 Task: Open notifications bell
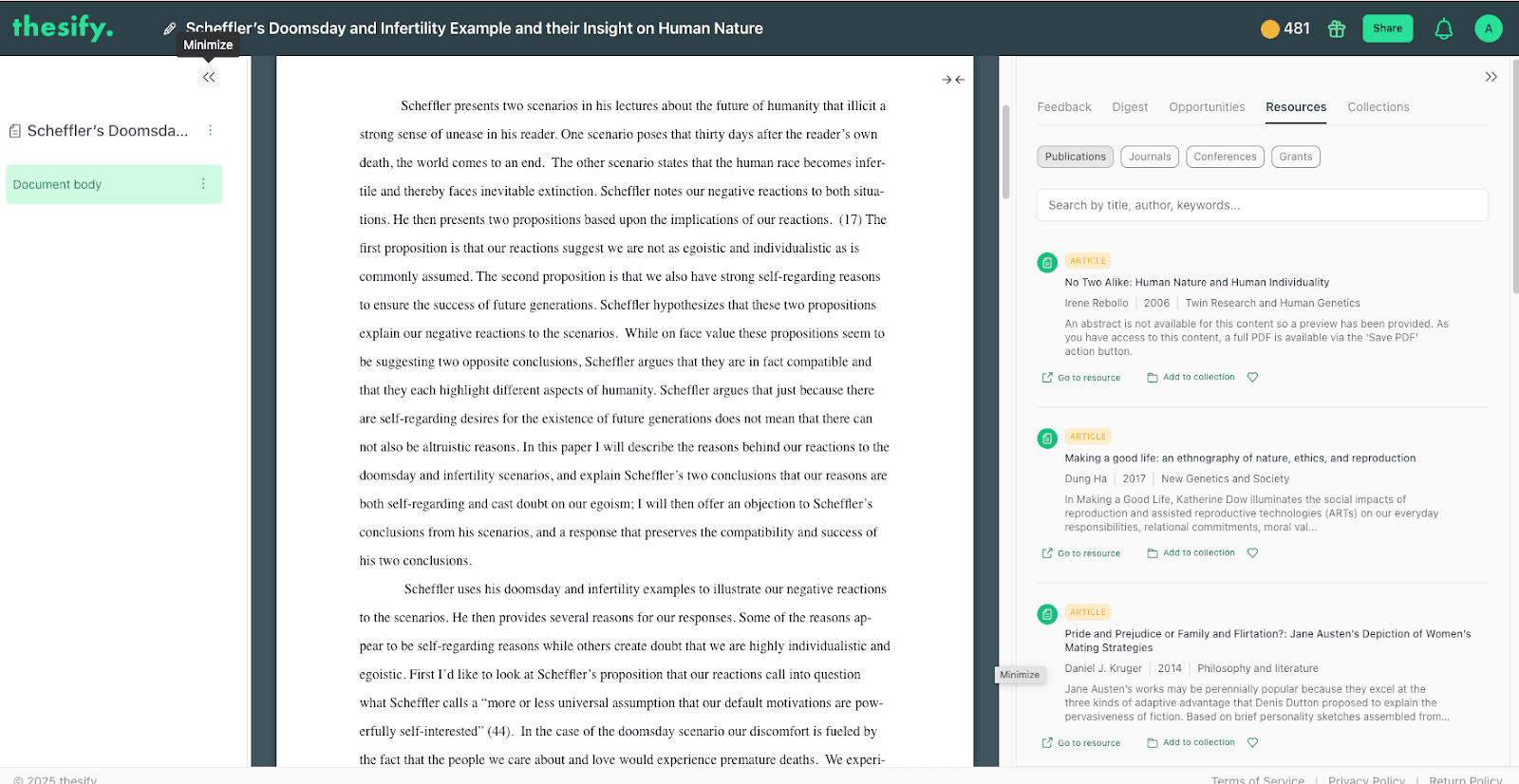coord(1443,28)
